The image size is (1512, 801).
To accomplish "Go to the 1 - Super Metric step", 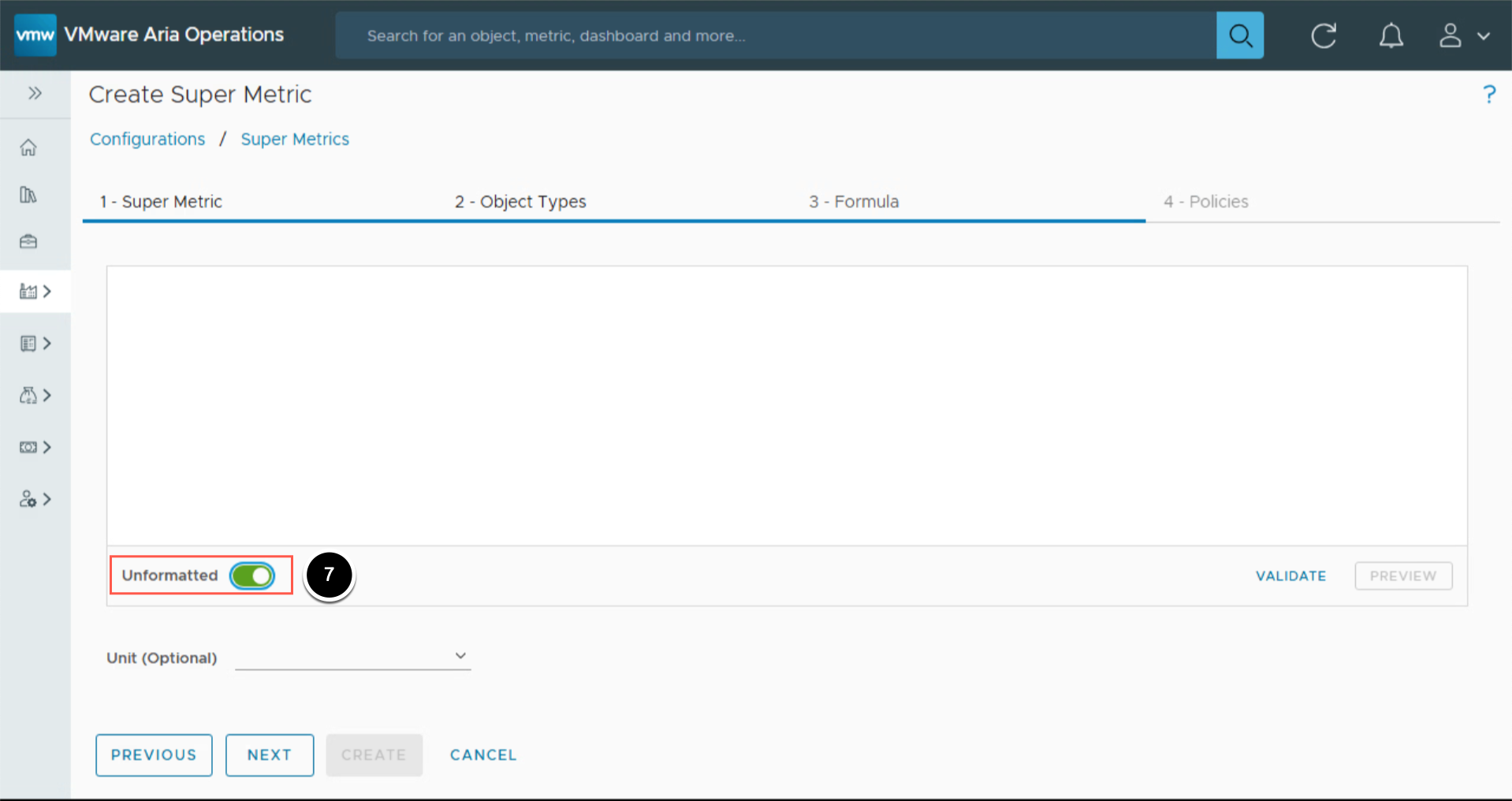I will 161,202.
